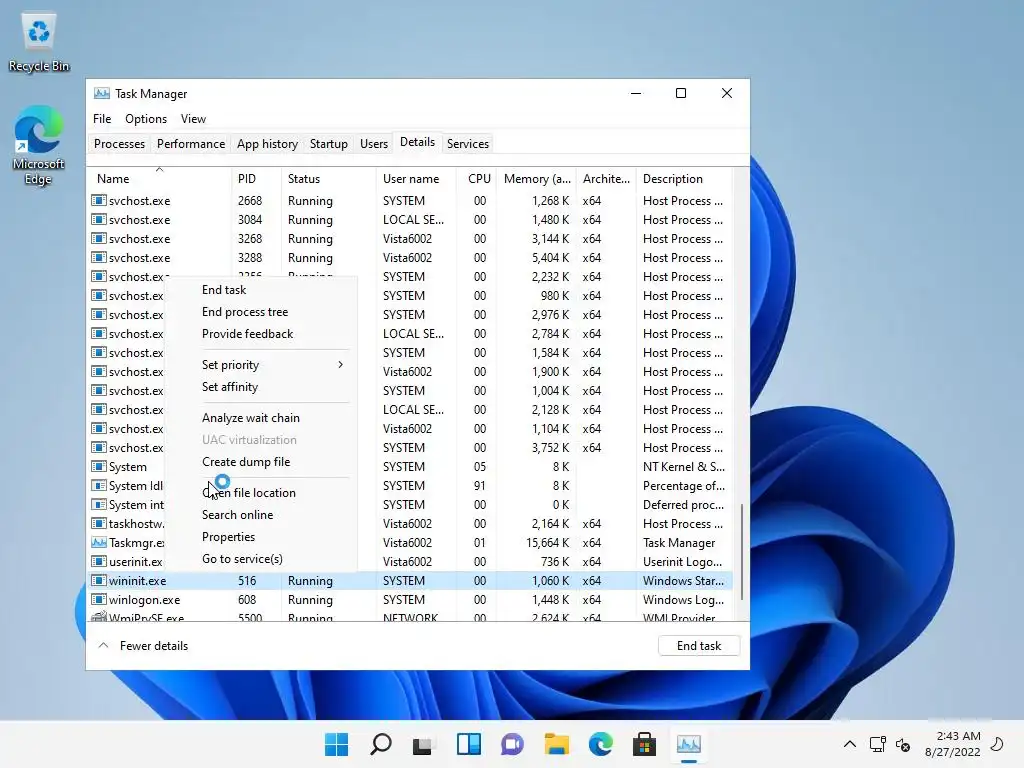Viewport: 1024px width, 768px height.
Task: Open the Microsoft Edge desktop shortcut
Action: pyautogui.click(x=39, y=145)
